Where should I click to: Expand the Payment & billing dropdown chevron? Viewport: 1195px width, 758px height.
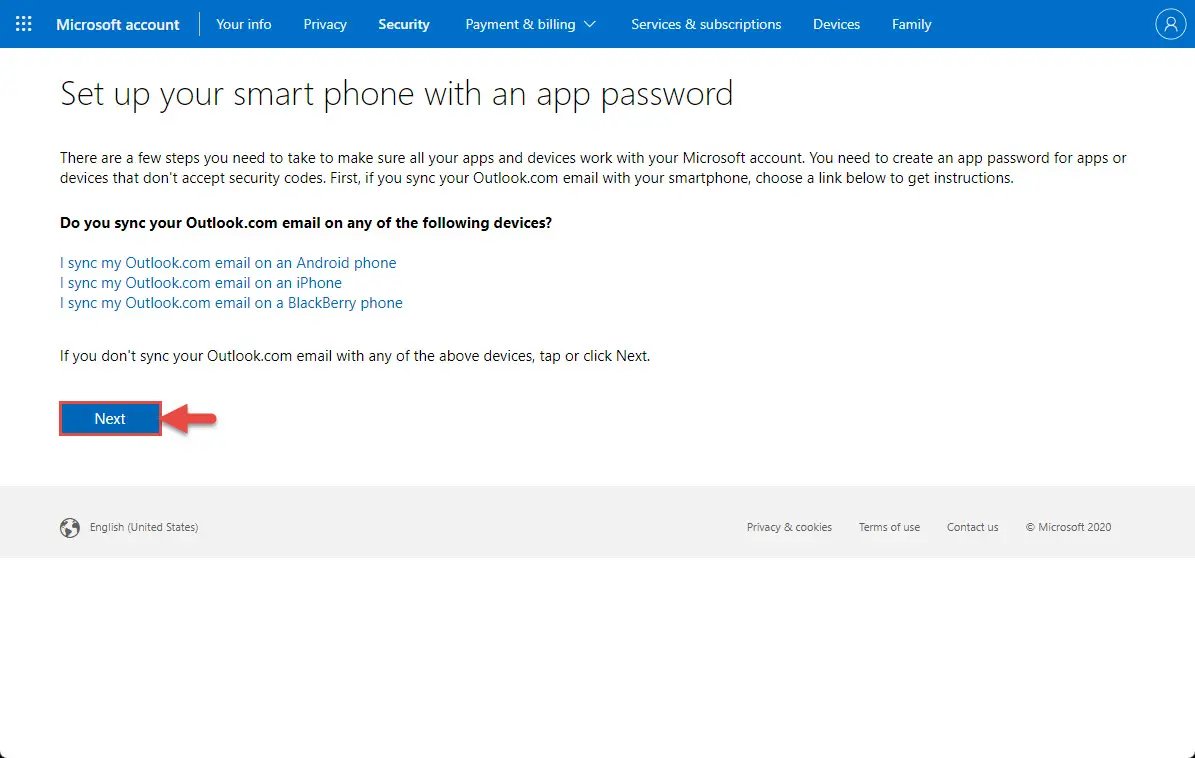[590, 24]
